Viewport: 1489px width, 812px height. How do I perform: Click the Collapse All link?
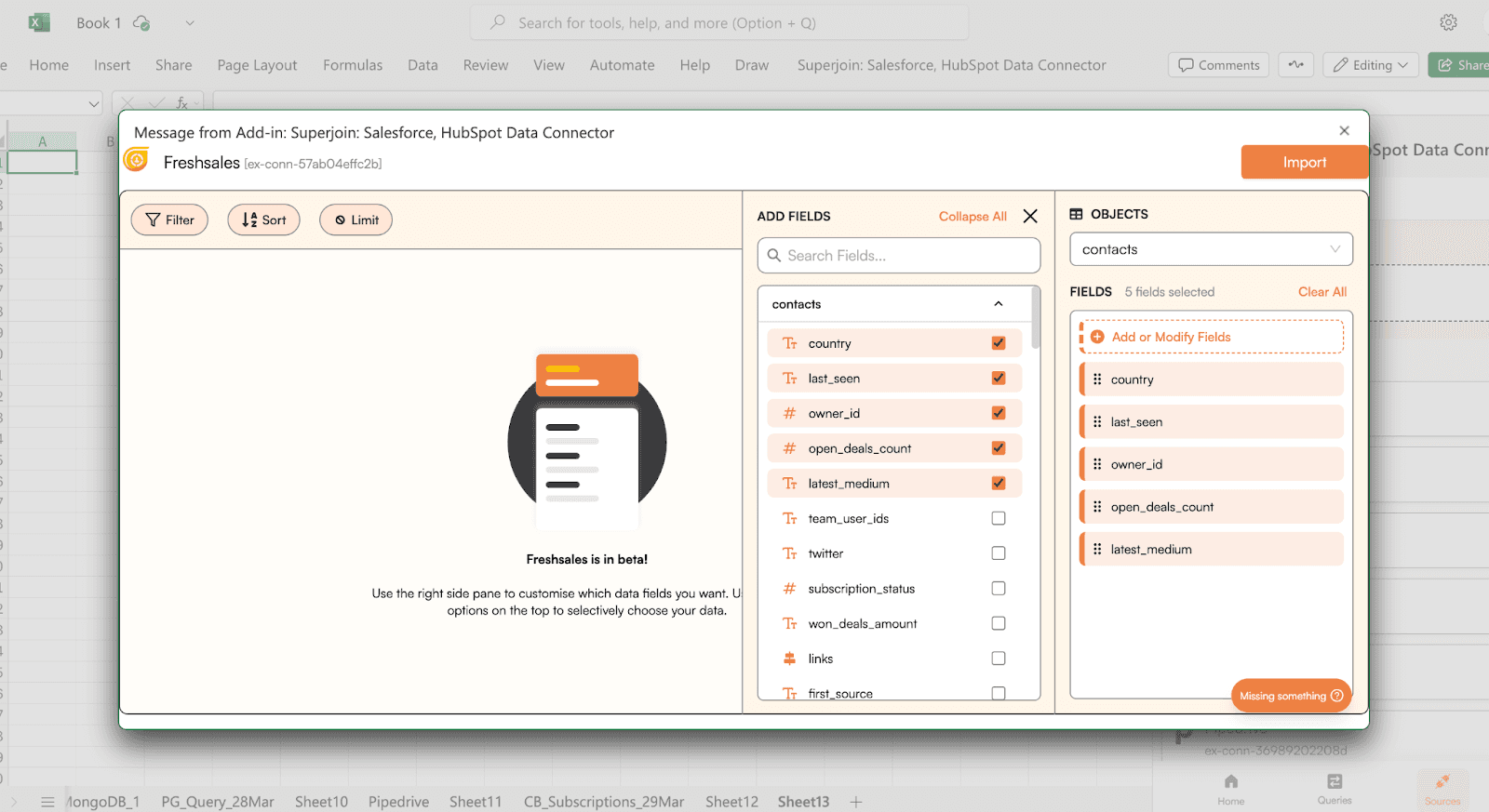[973, 216]
